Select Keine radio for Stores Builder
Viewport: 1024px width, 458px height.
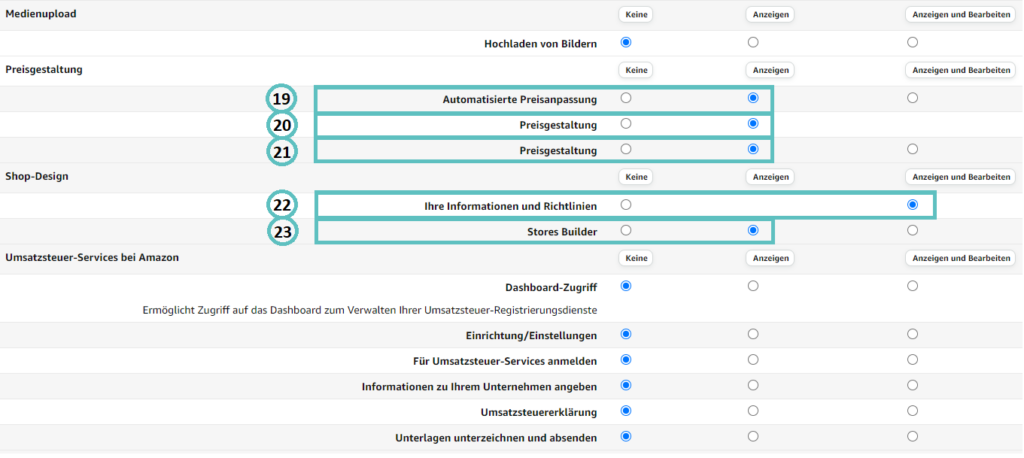(626, 230)
